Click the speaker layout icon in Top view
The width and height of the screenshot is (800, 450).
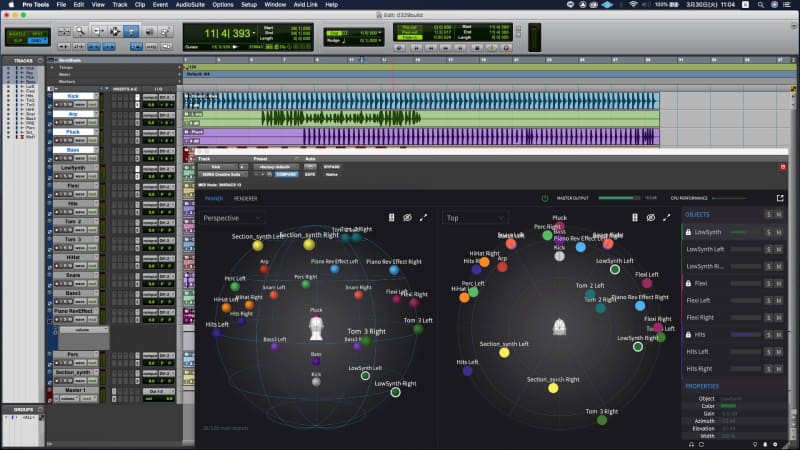pyautogui.click(x=635, y=218)
